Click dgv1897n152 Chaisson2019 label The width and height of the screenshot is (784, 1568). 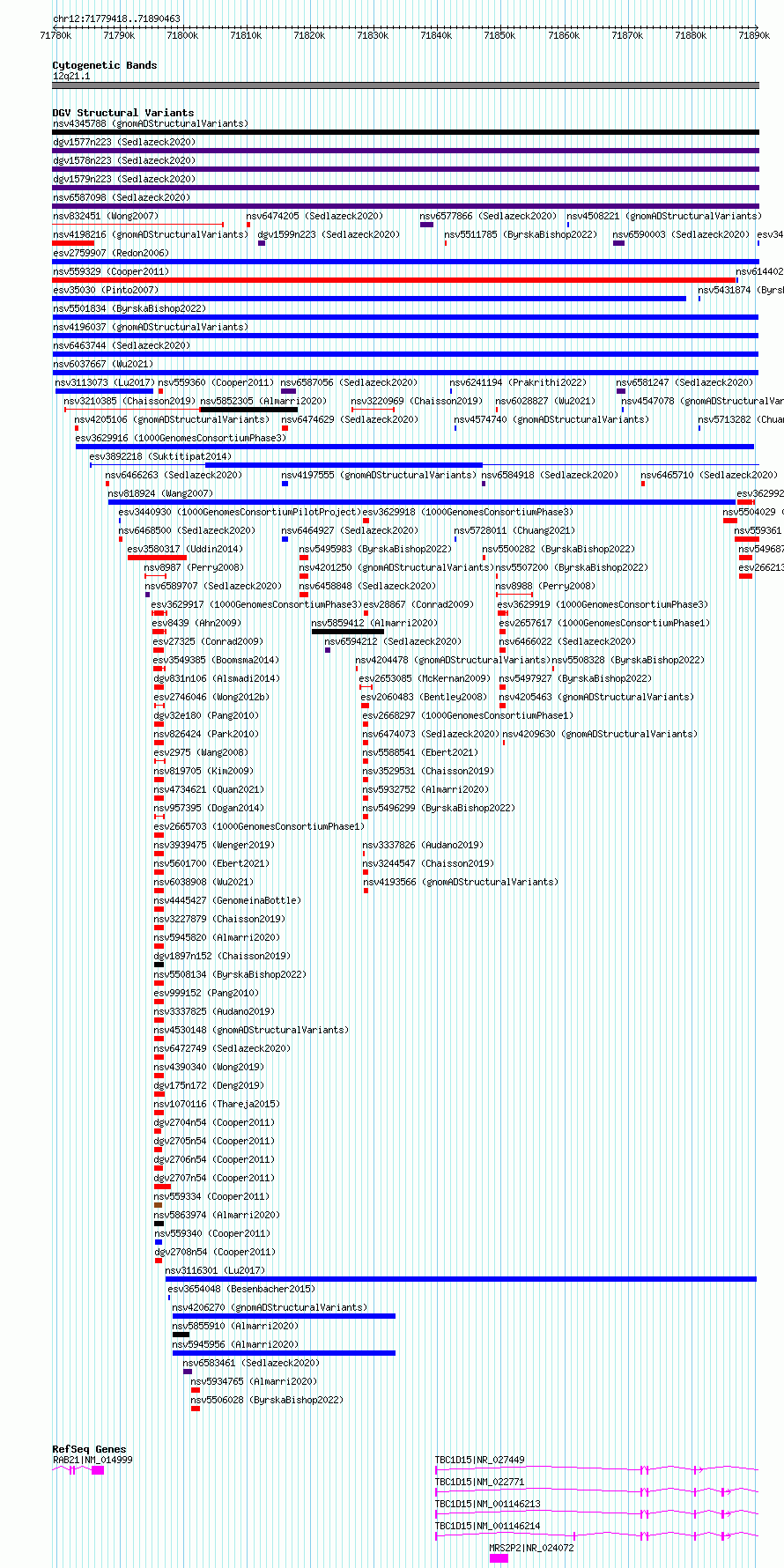[222, 956]
